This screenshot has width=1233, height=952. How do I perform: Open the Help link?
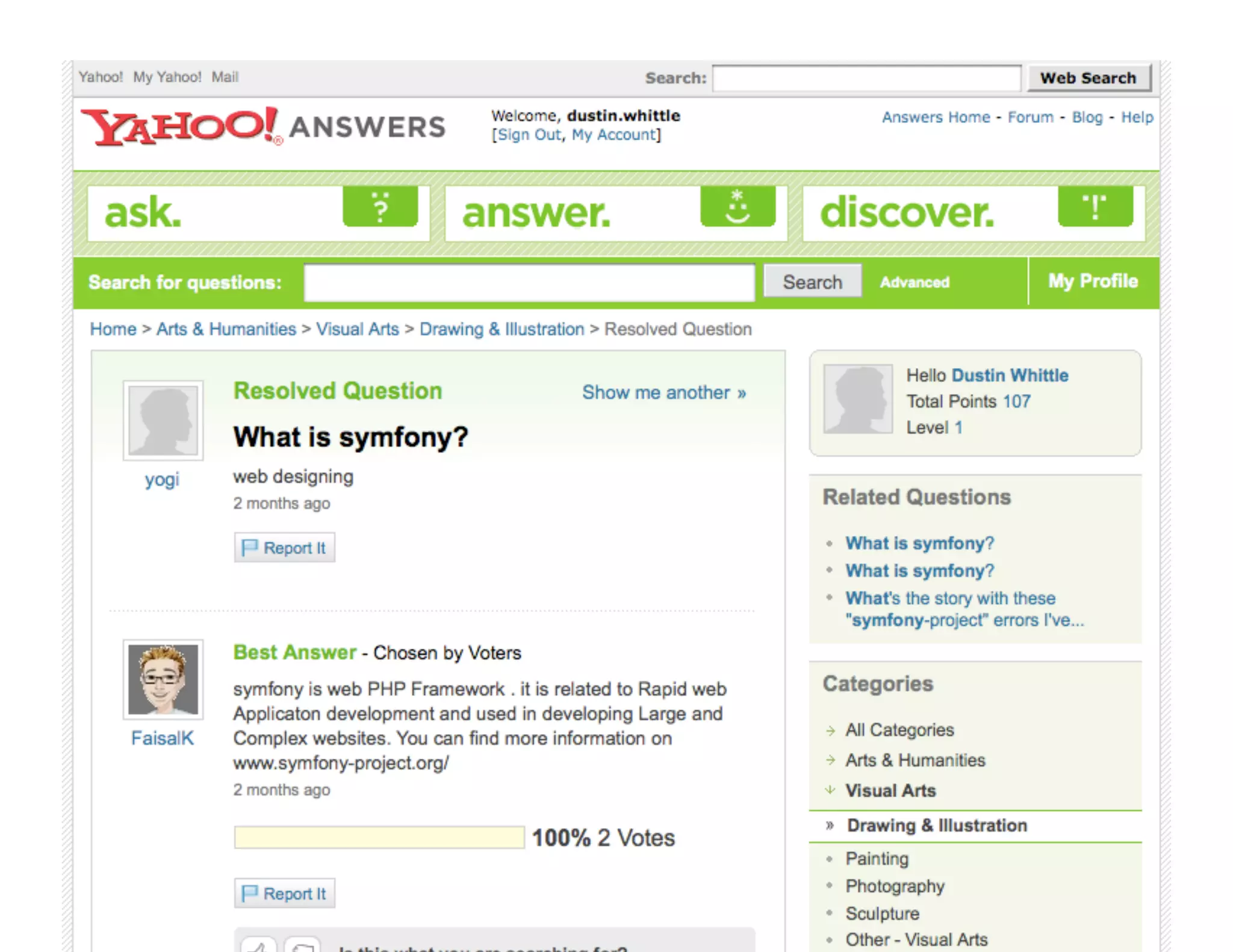click(1137, 117)
